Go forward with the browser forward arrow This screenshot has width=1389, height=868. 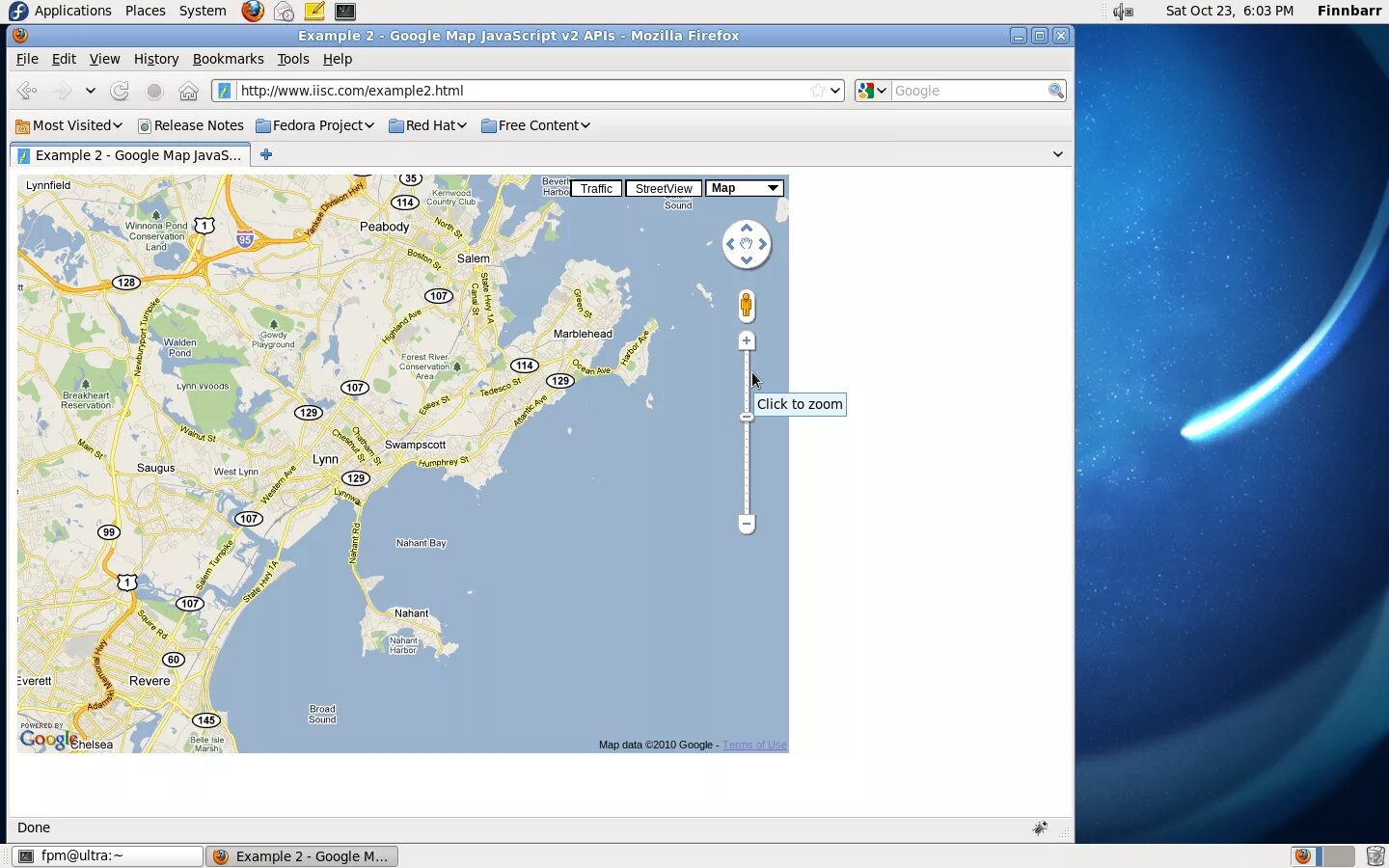pos(63,91)
